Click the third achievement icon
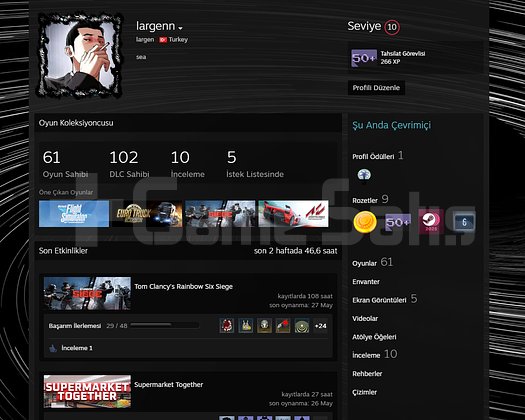The width and height of the screenshot is (525, 420). (264, 326)
